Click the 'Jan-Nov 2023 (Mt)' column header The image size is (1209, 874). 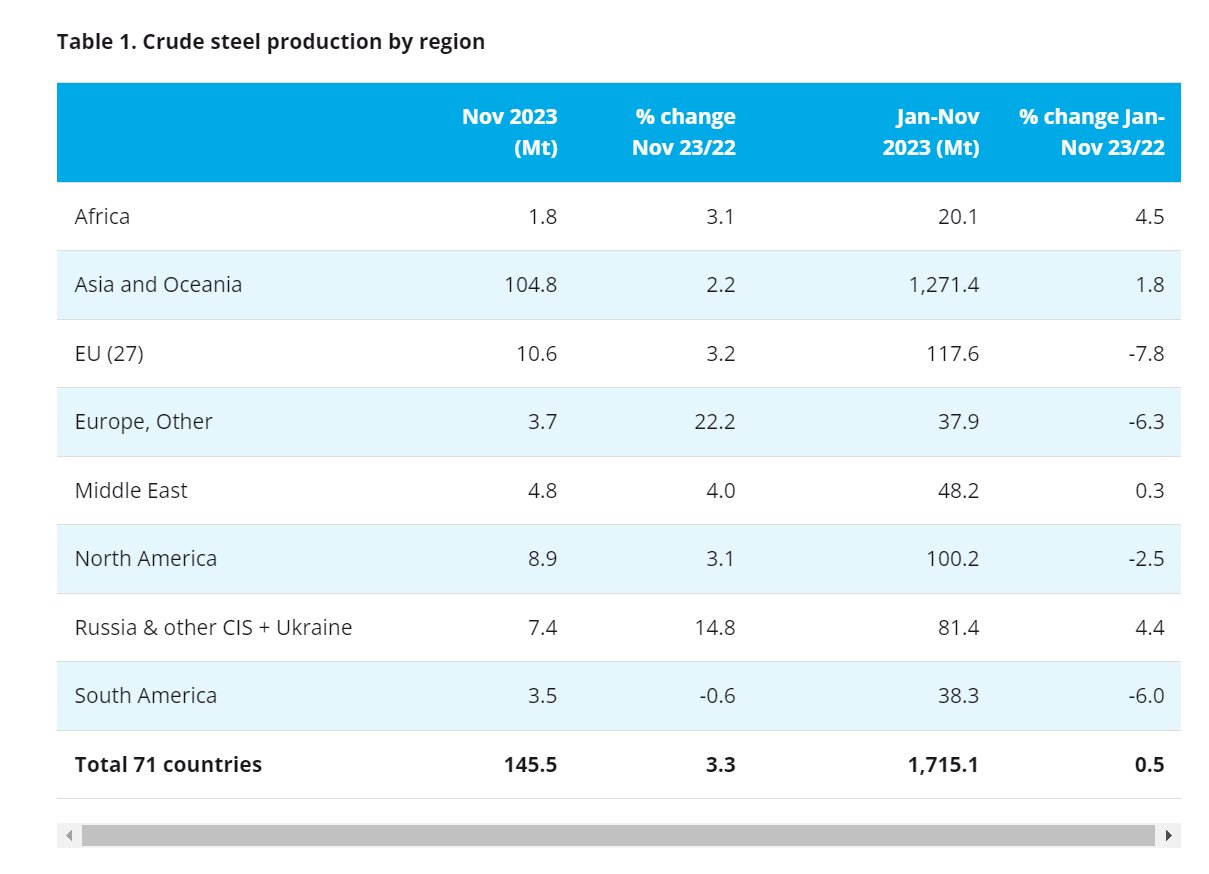(x=930, y=132)
